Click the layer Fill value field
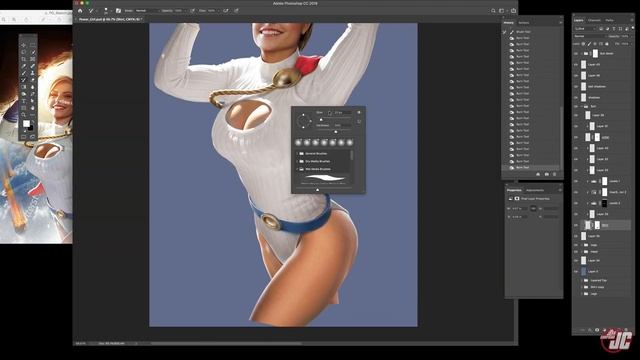 coord(624,44)
